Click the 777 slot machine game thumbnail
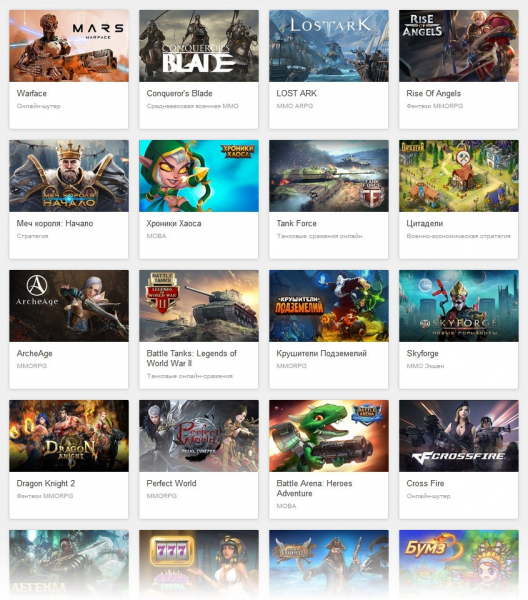This screenshot has height=600, width=528. coord(199,564)
